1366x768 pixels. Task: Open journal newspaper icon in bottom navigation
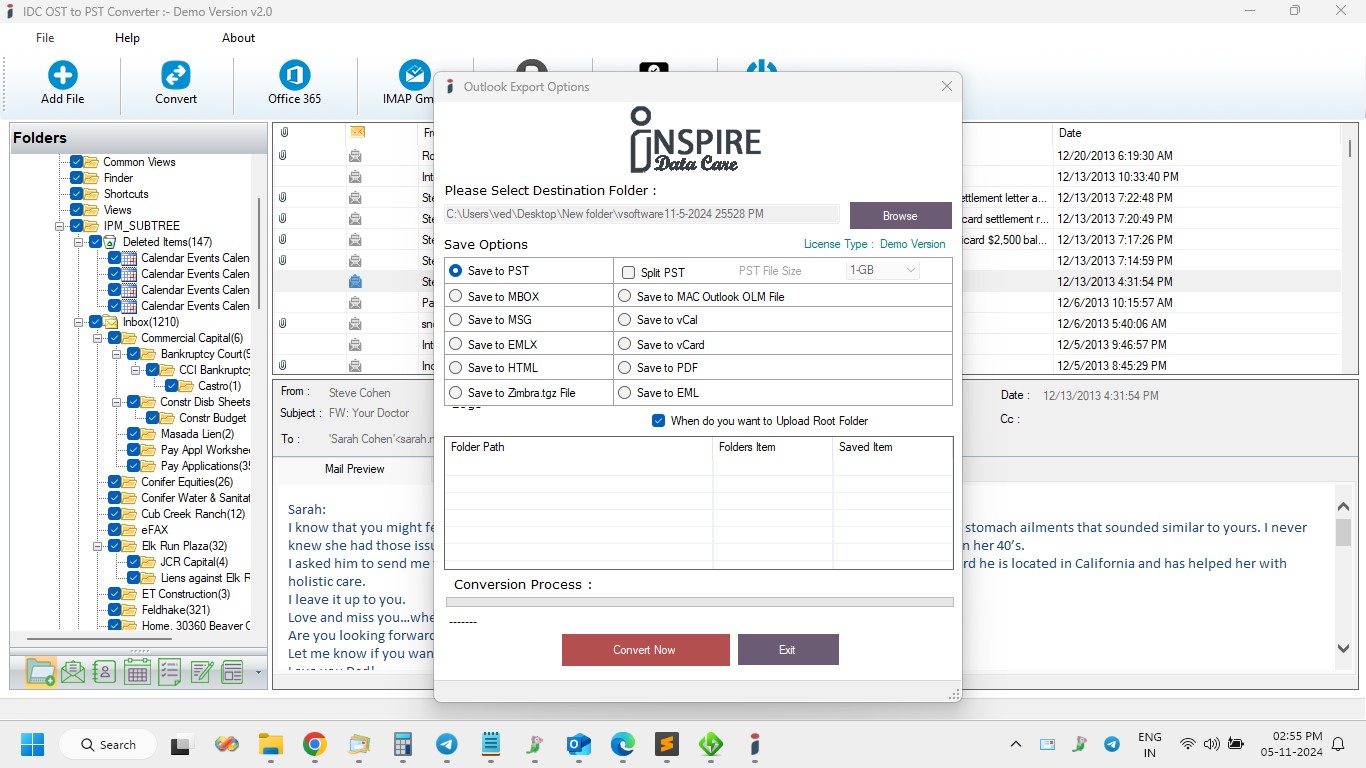click(233, 672)
